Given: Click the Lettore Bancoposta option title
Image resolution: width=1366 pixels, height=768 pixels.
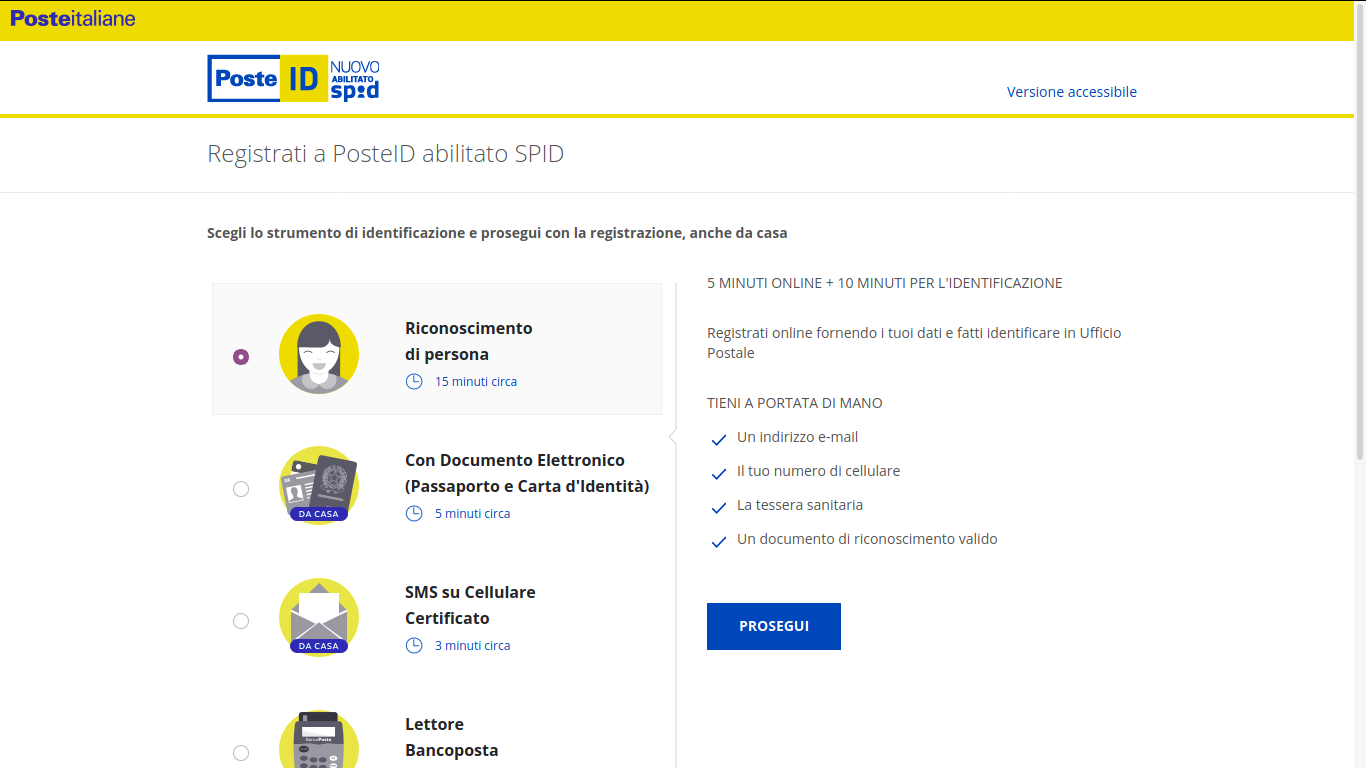Looking at the screenshot, I should point(451,737).
